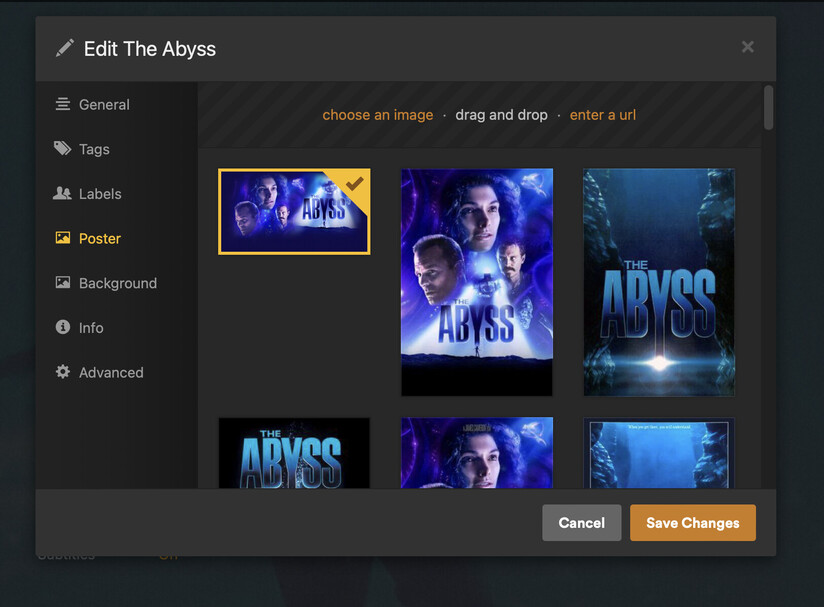The image size is (824, 607).
Task: Show the Info section
Action: point(91,328)
